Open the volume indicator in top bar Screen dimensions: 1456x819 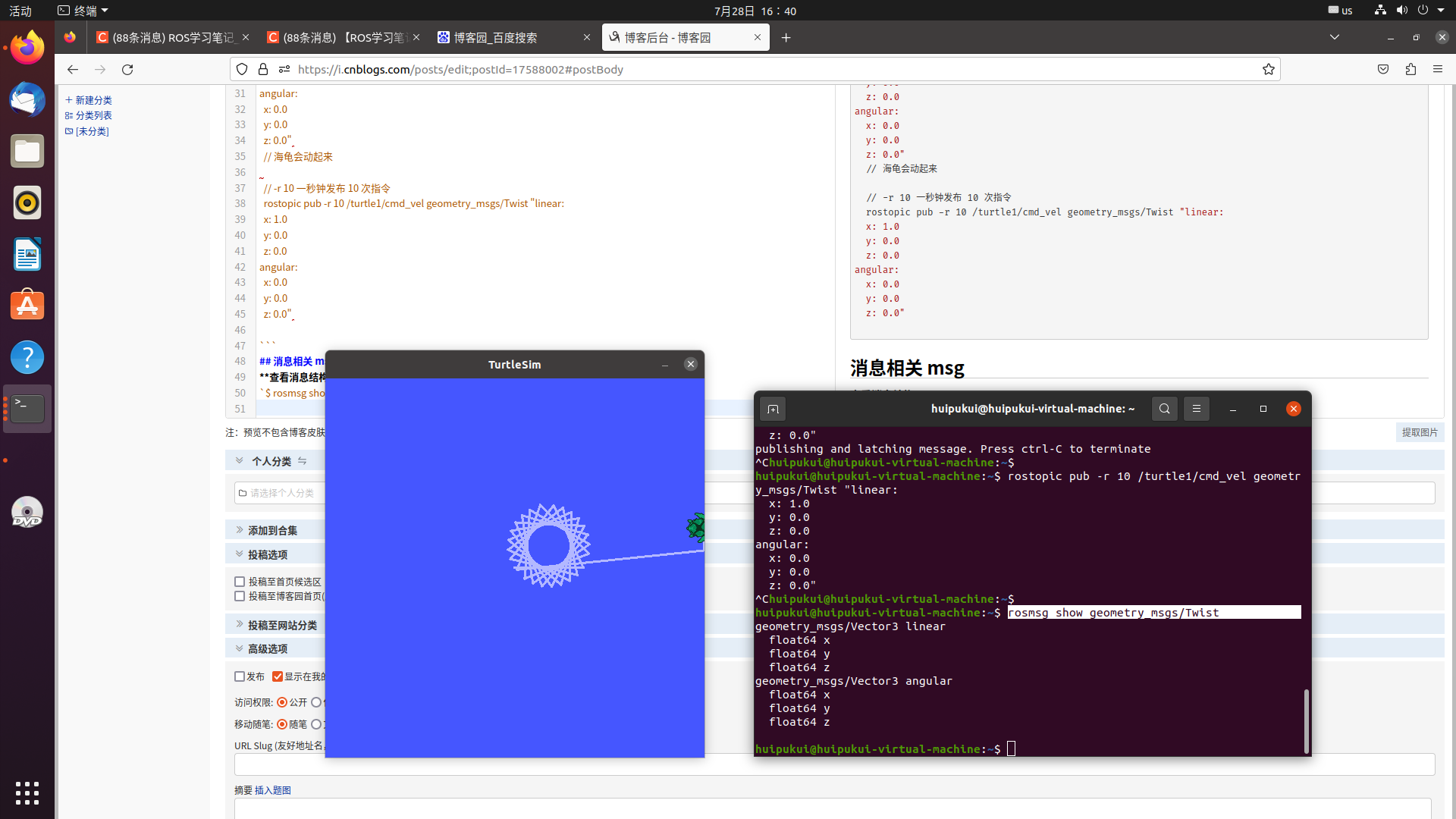1401,10
